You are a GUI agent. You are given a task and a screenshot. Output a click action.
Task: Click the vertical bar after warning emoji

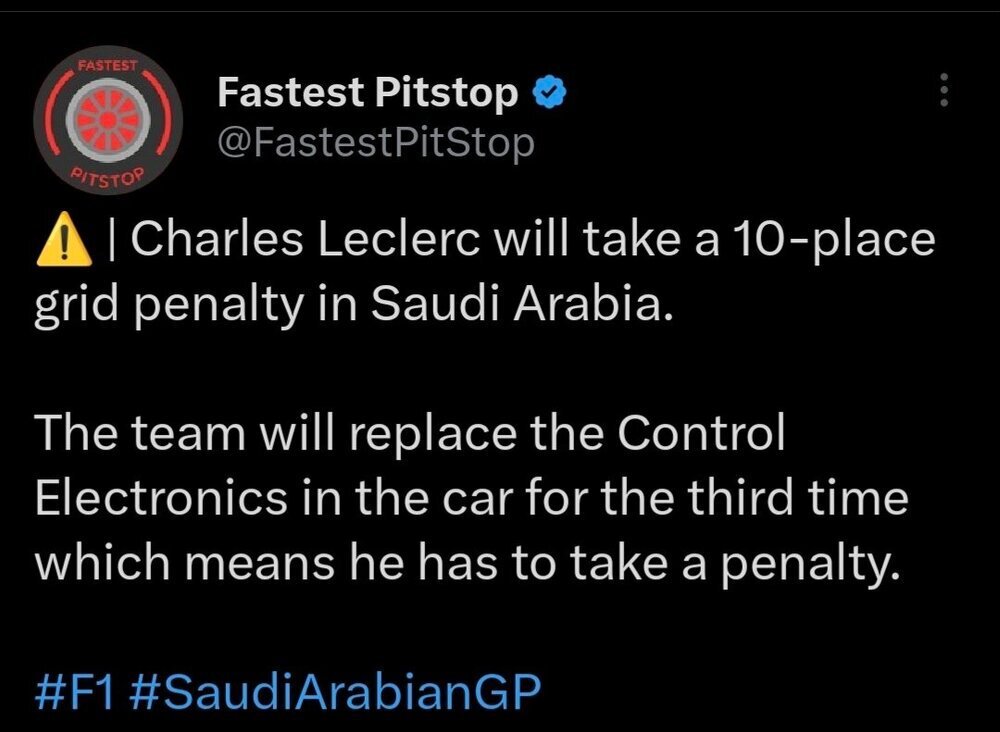point(112,240)
